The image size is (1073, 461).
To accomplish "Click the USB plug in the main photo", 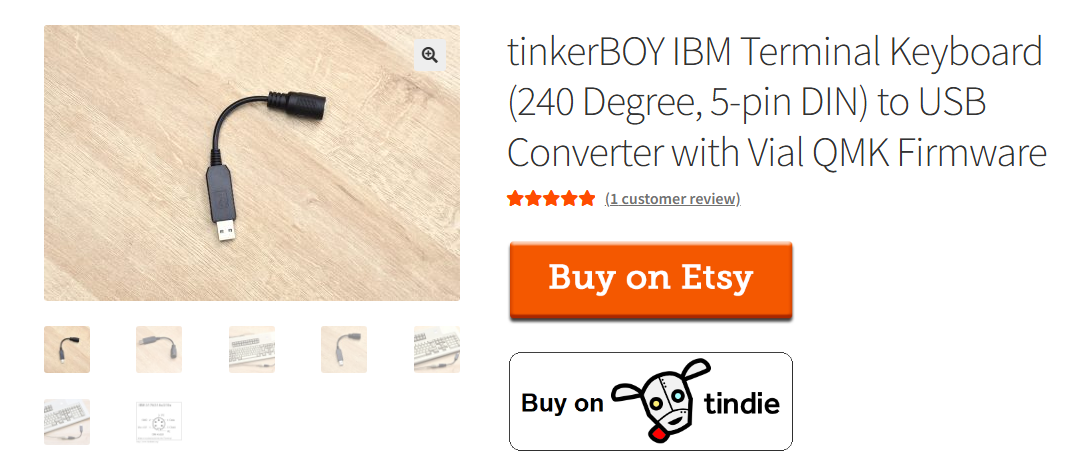I will (x=226, y=229).
